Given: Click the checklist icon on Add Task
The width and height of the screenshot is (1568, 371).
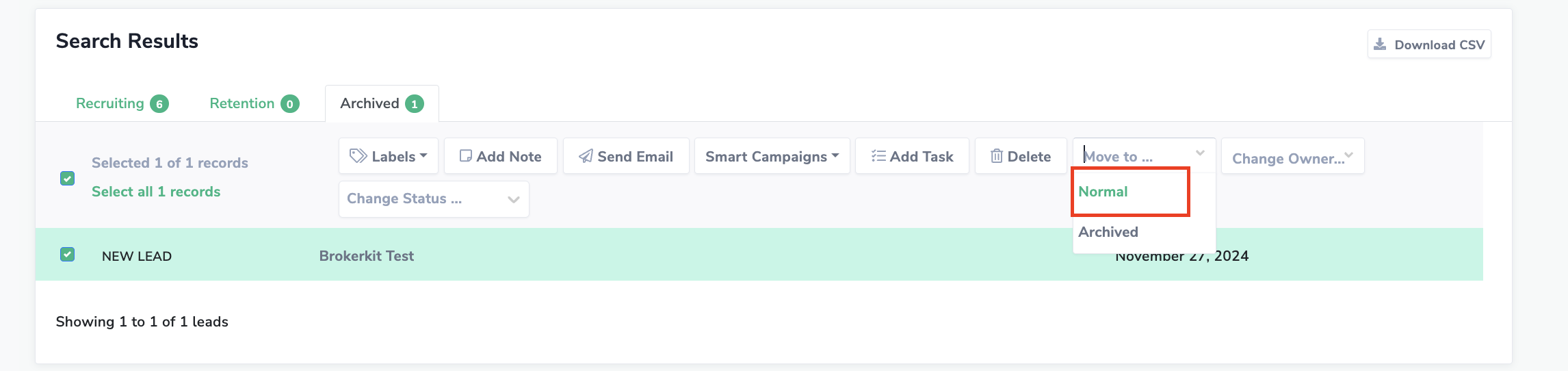Looking at the screenshot, I should (x=878, y=156).
